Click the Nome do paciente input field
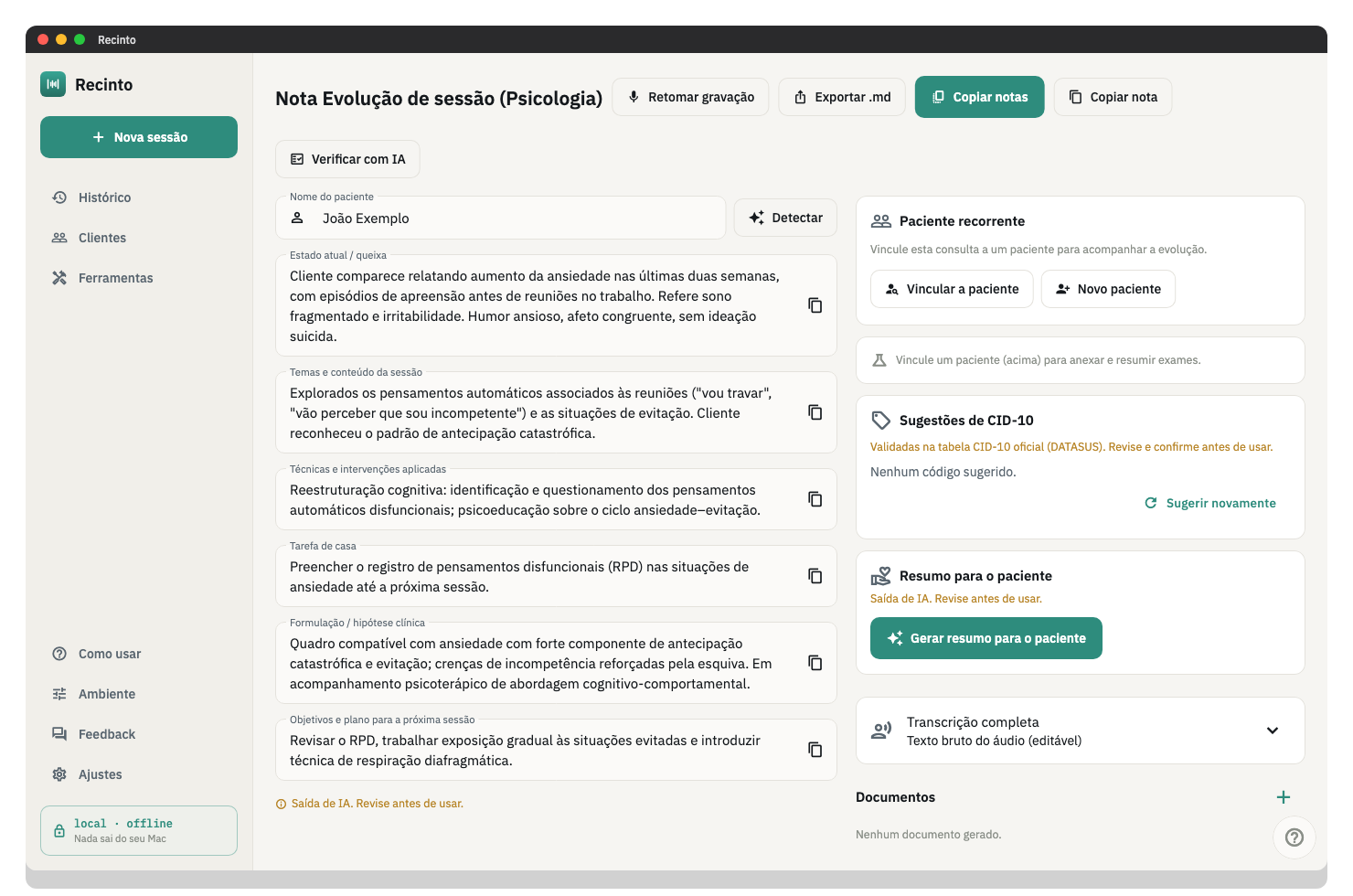Image resolution: width=1353 pixels, height=896 pixels. [501, 219]
